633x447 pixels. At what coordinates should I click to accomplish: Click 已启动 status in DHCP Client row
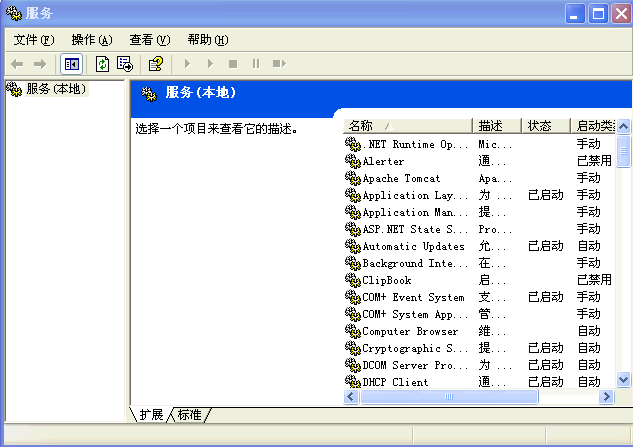coord(545,382)
